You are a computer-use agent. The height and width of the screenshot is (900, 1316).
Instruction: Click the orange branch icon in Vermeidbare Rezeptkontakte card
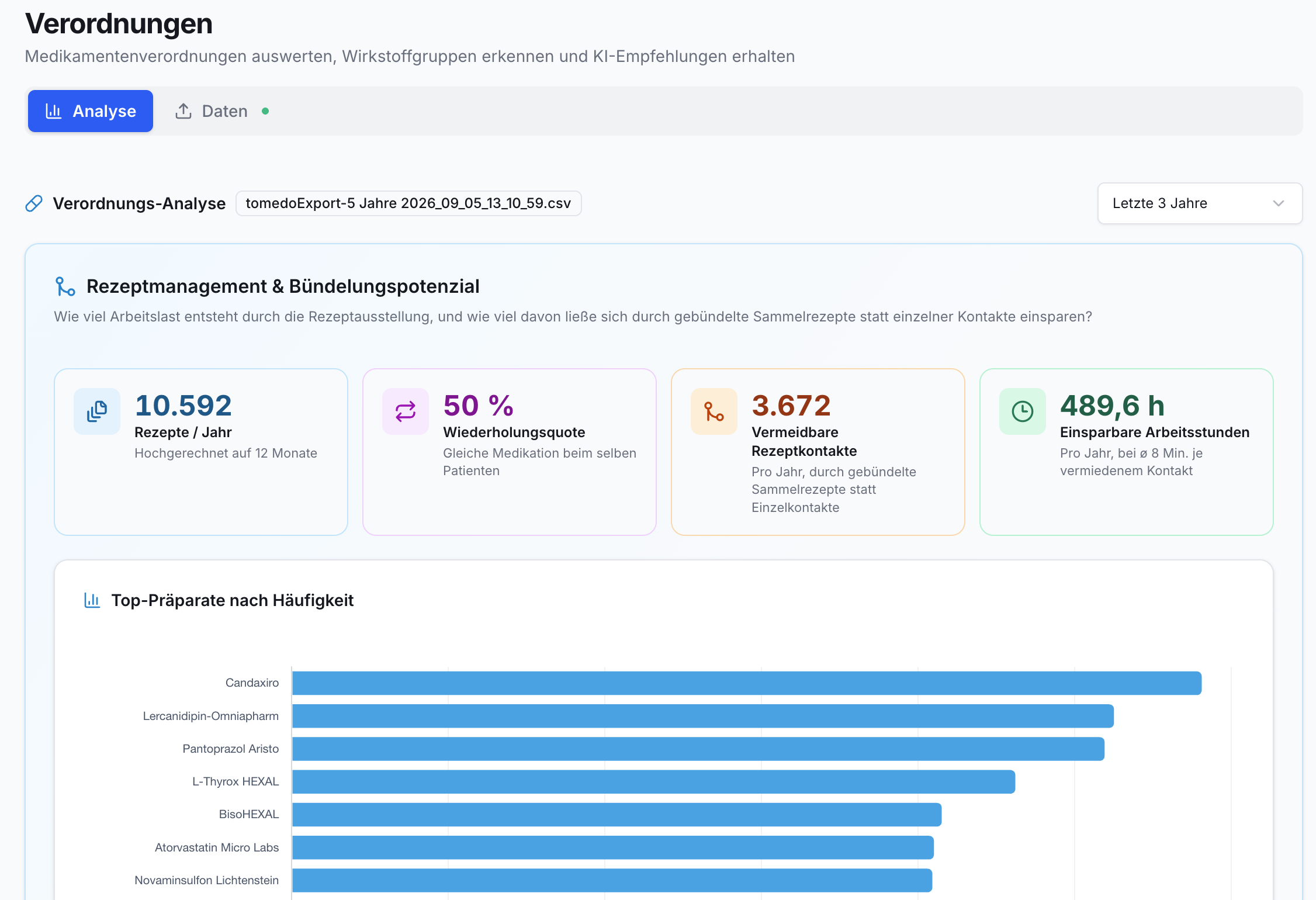(714, 411)
